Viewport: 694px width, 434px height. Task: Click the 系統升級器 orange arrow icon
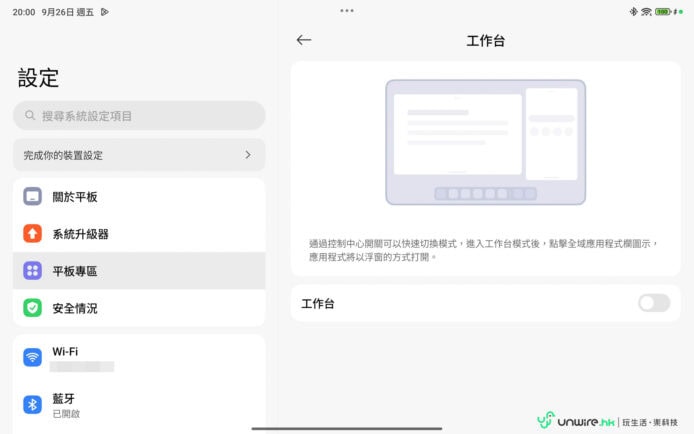33,234
